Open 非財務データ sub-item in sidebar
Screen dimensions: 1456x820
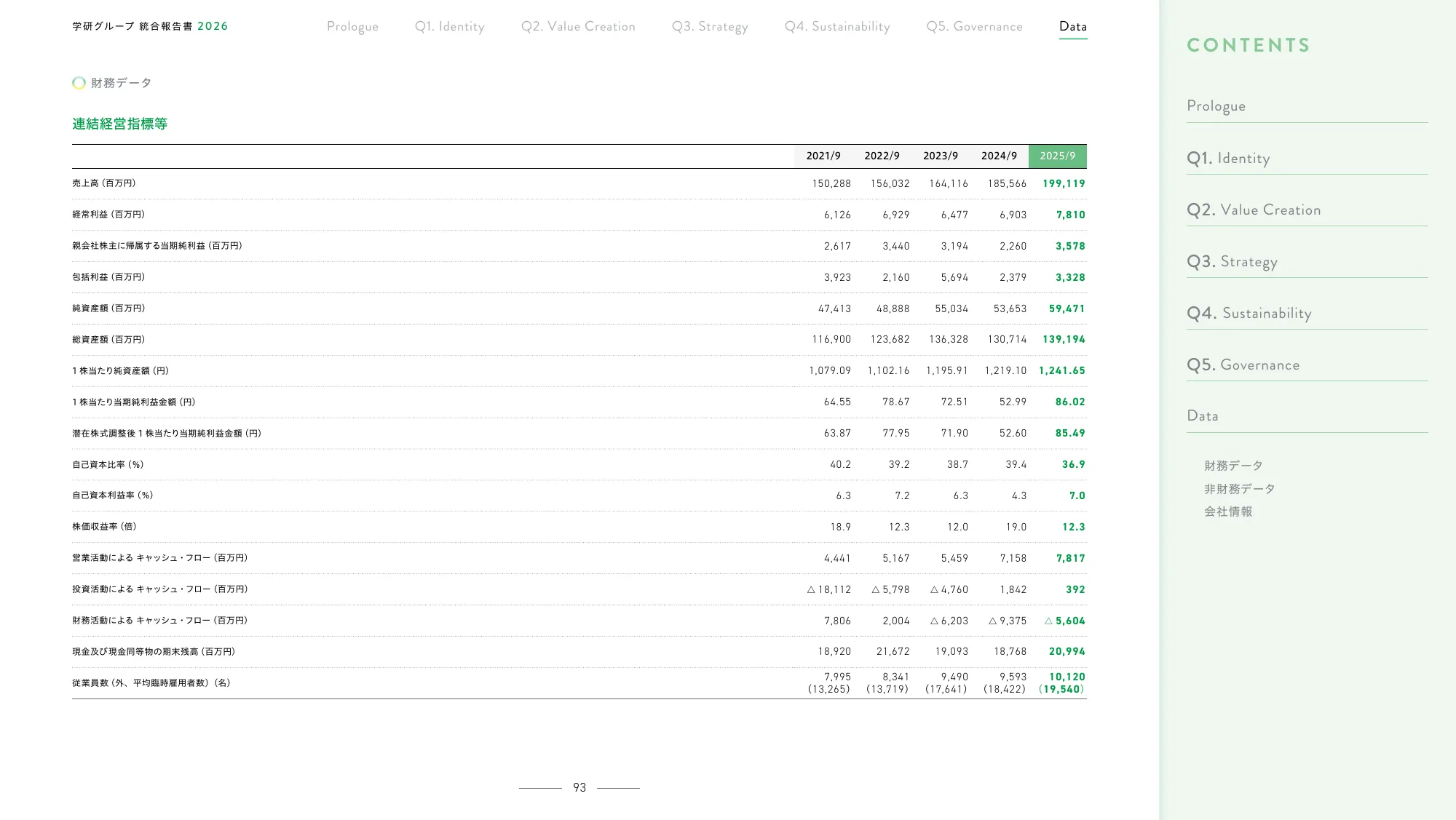click(1239, 489)
